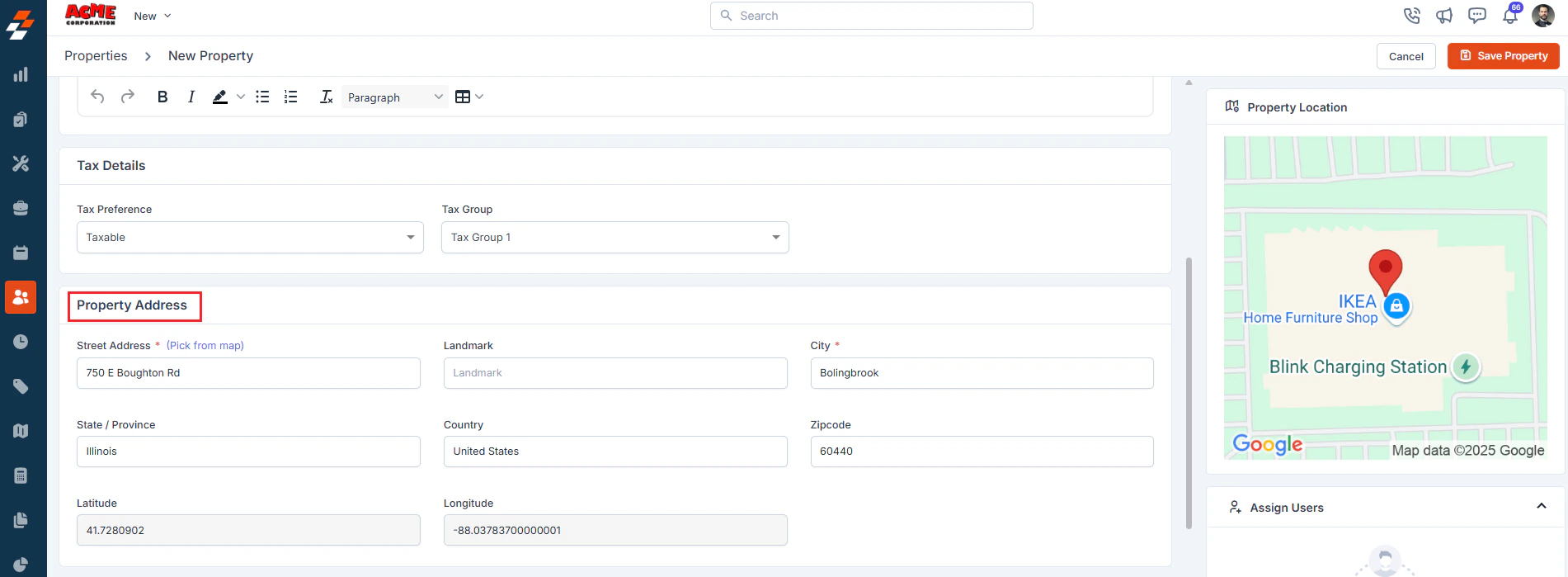
Task: Click the app logo at sidebar top
Action: click(21, 25)
